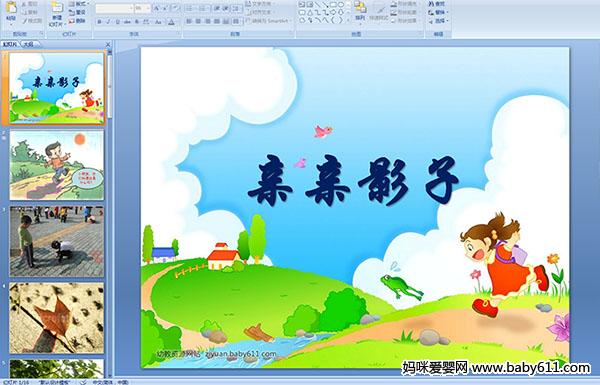Select the oval shape in the shapes gallery
600x385 pixels.
(x=341, y=4)
